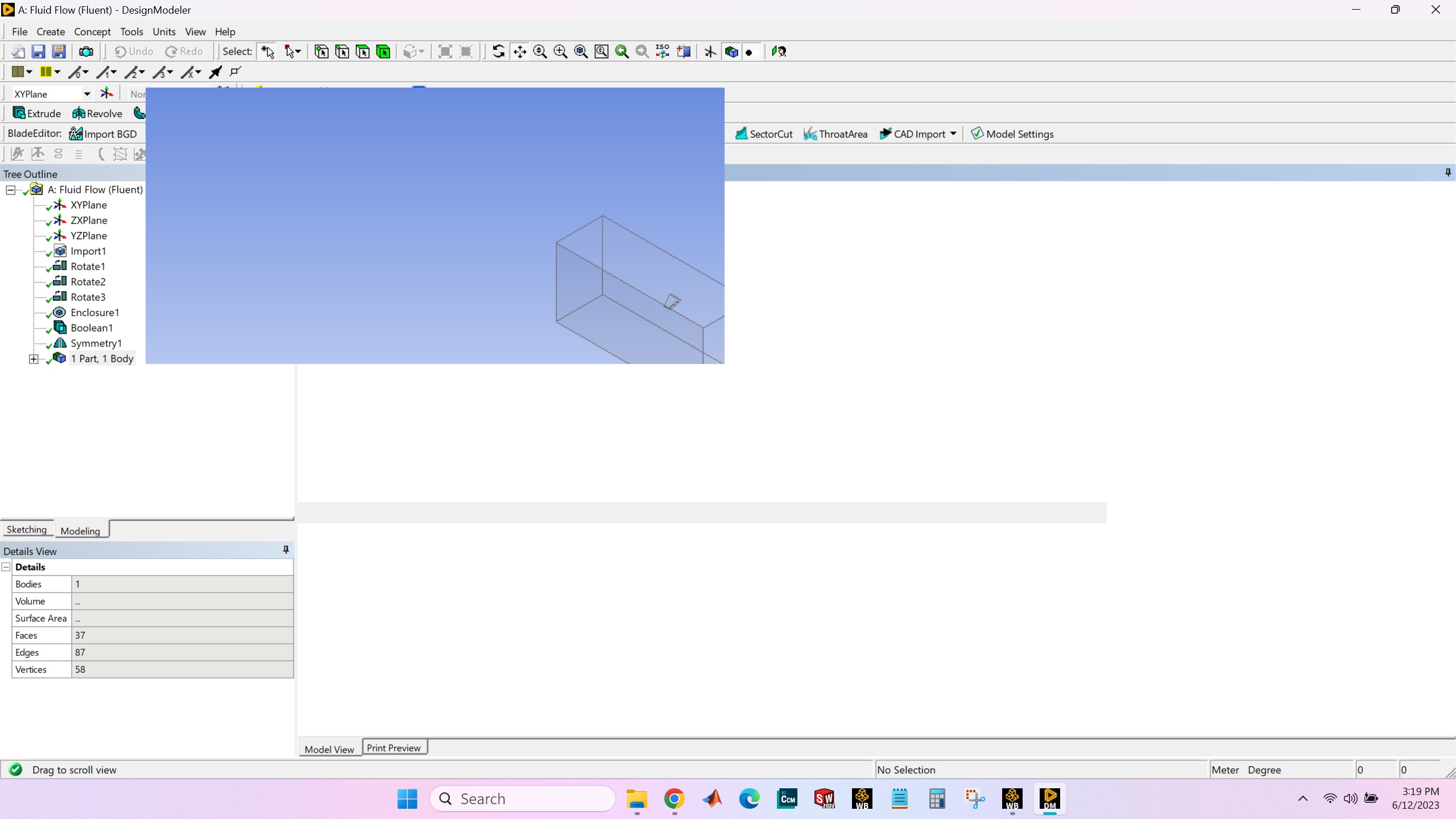Click the Extrude button
Image resolution: width=1456 pixels, height=819 pixels.
(37, 113)
